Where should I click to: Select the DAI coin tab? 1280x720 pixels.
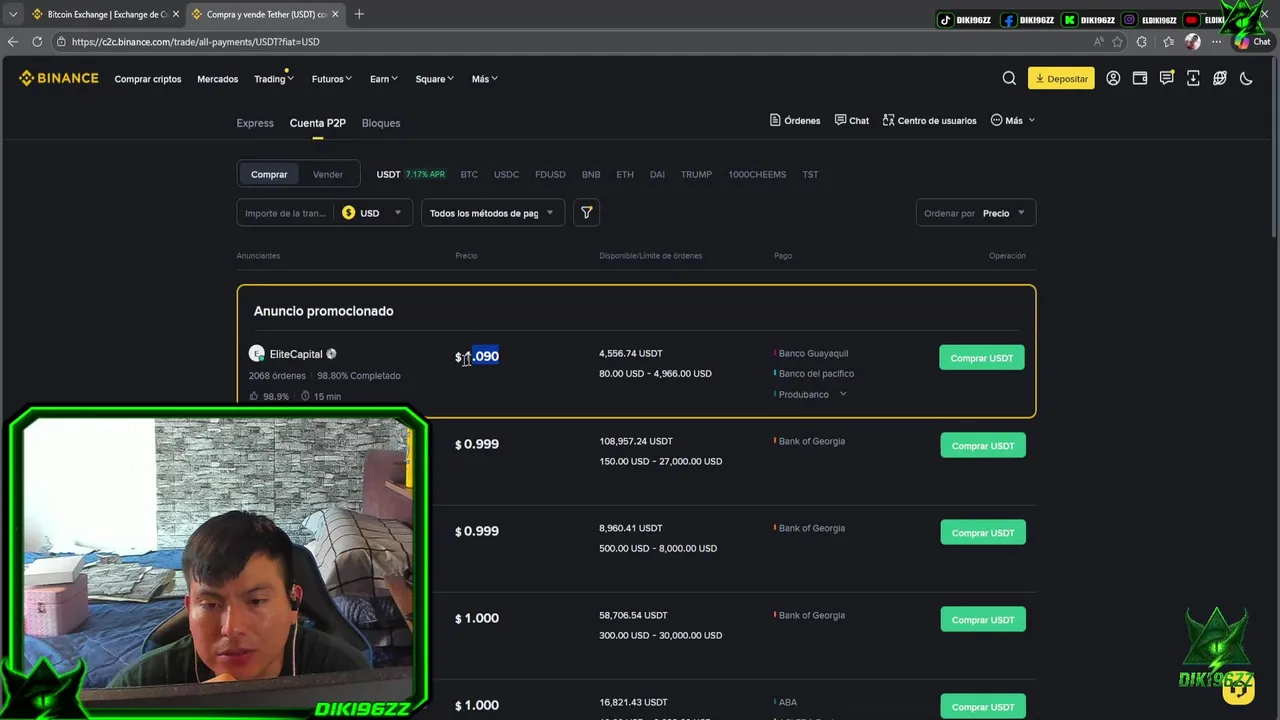click(657, 174)
